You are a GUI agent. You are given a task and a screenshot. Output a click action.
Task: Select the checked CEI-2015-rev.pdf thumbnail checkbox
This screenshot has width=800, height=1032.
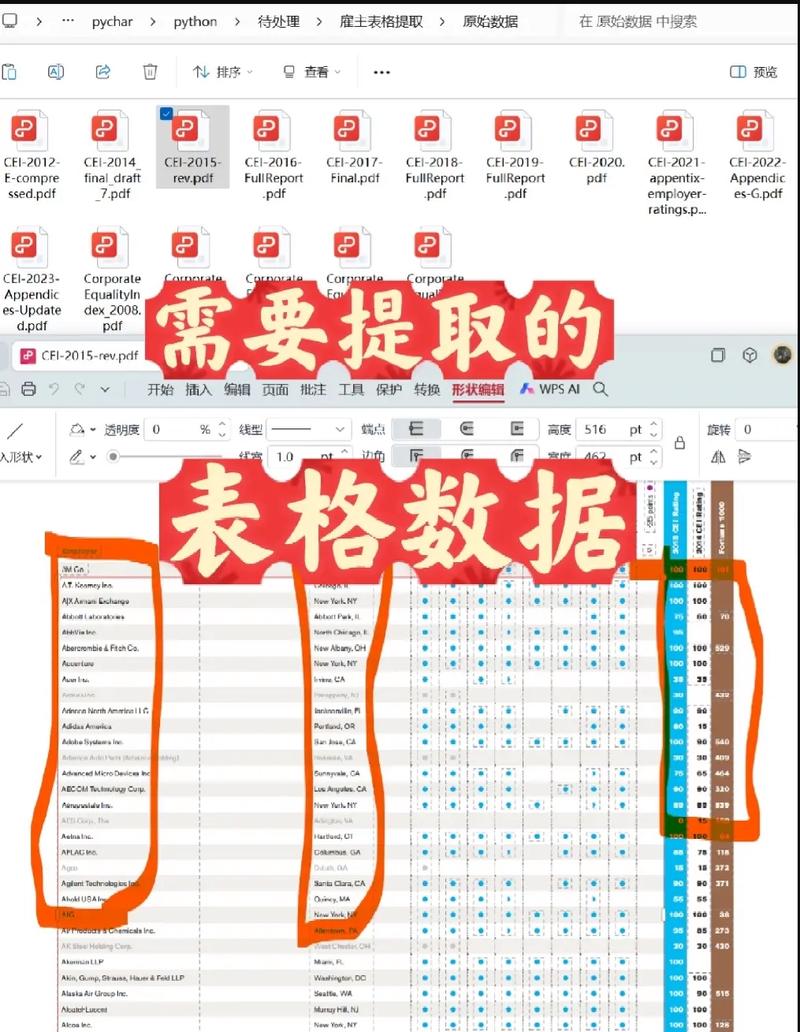click(x=166, y=113)
